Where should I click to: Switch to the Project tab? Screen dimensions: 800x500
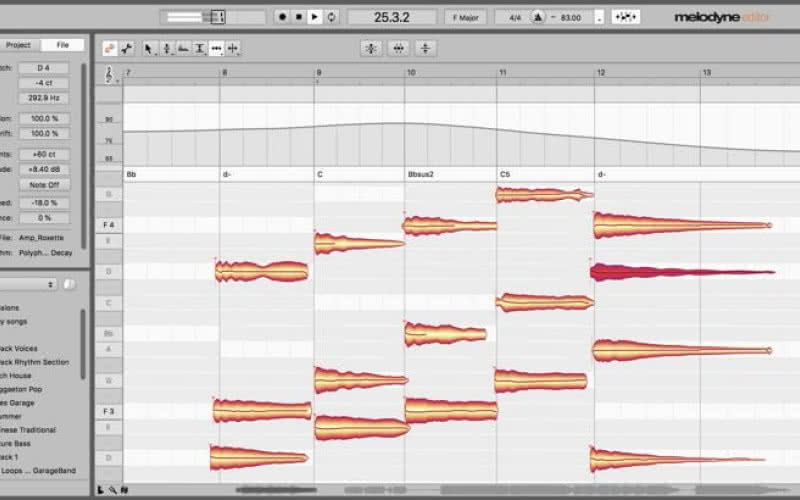click(19, 45)
